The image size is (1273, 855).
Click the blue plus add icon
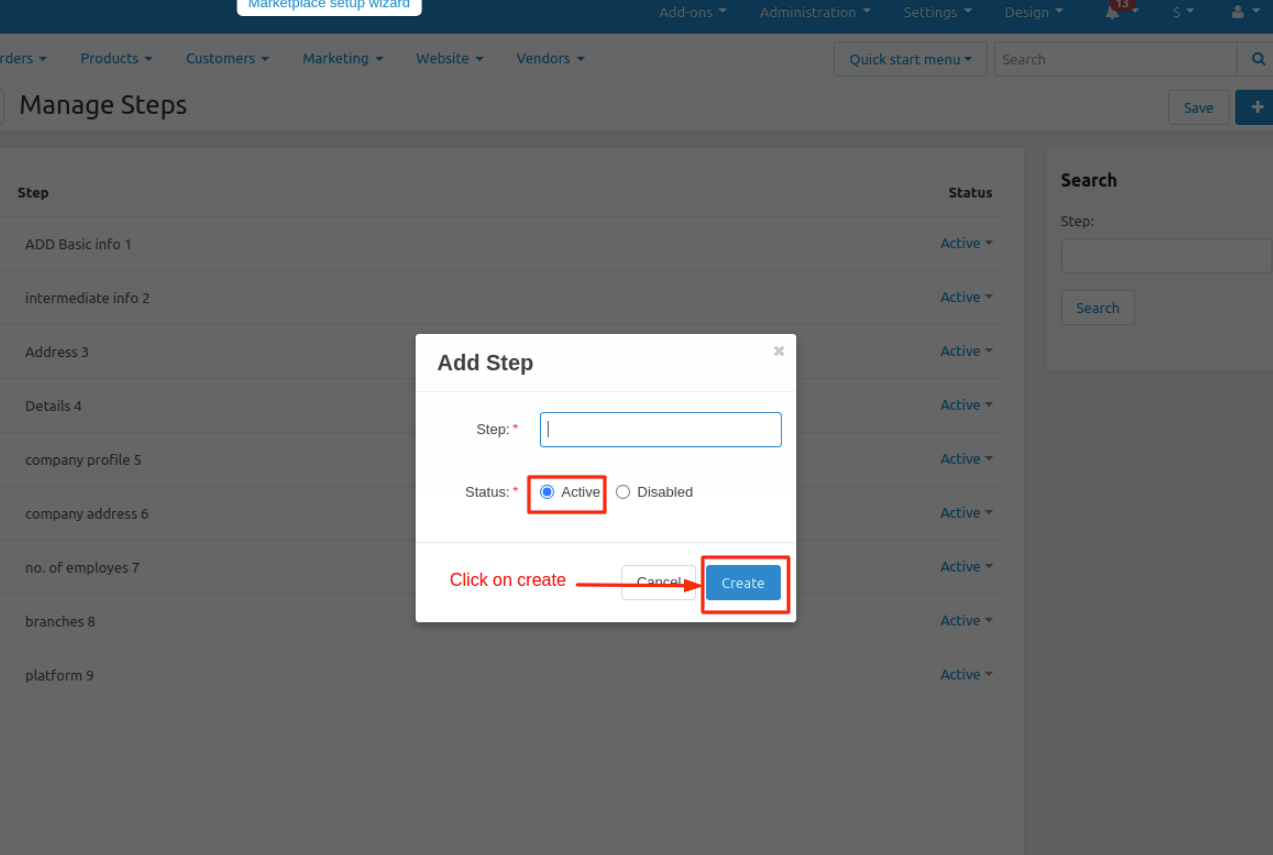[1256, 107]
